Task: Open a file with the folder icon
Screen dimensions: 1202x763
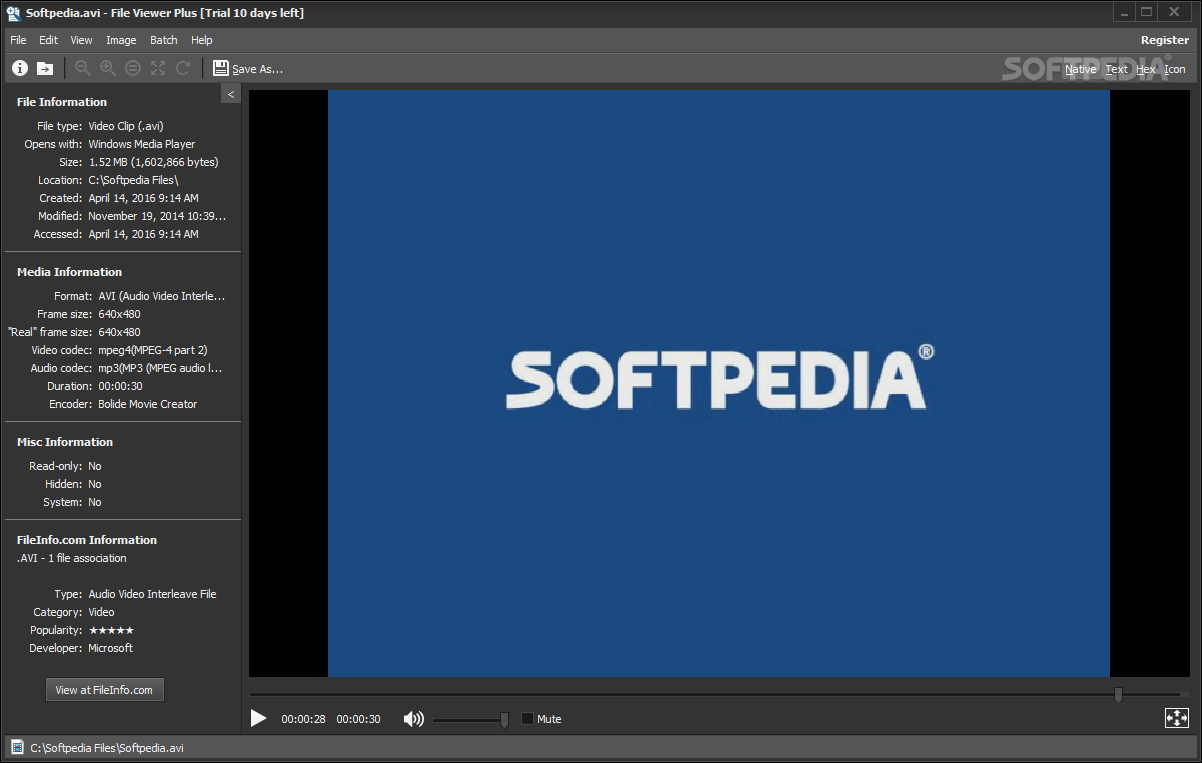Action: tap(45, 68)
